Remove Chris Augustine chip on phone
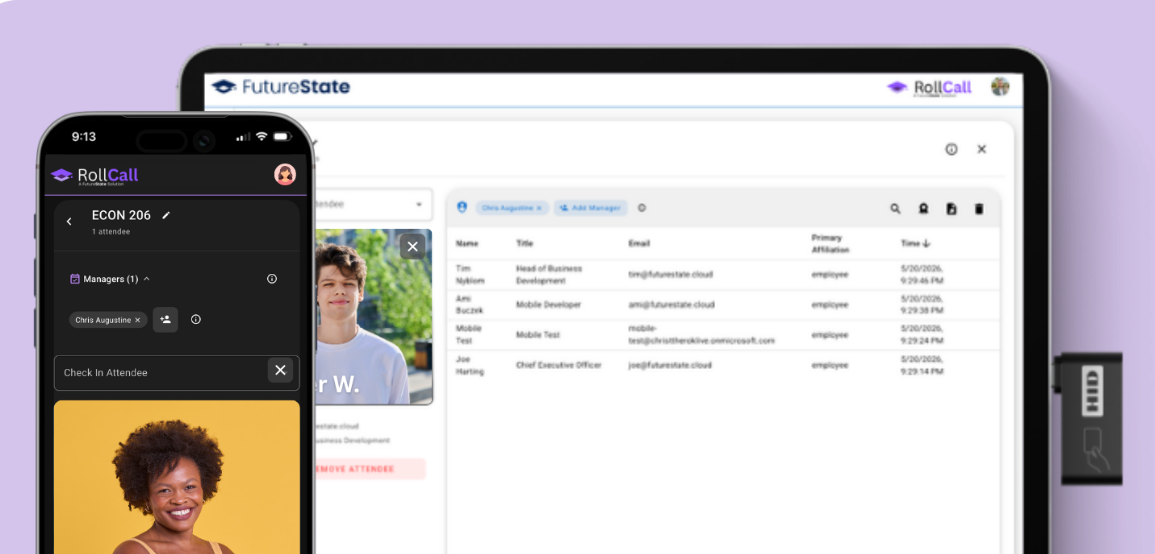Viewport: 1155px width, 554px height. pos(138,320)
